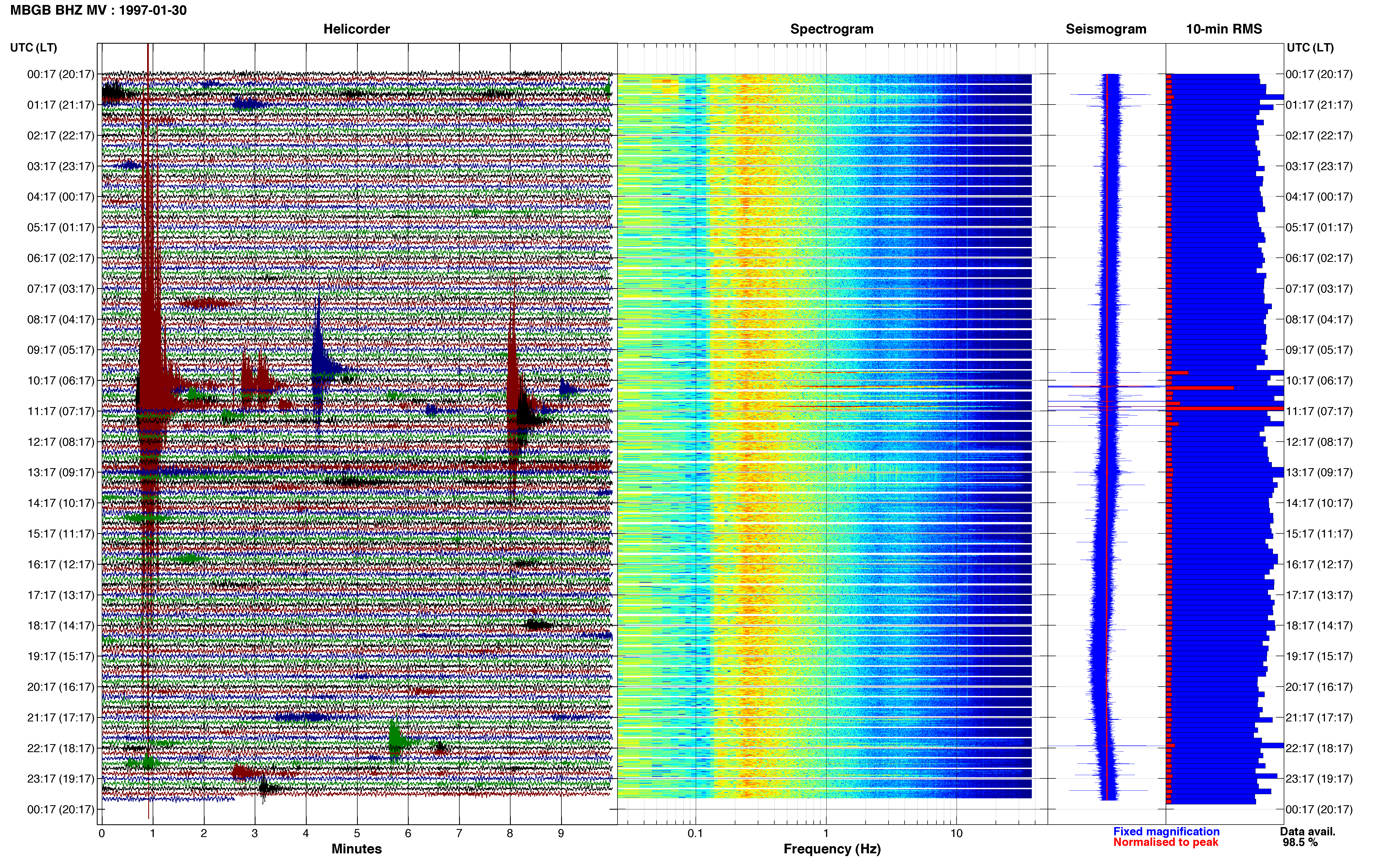The height and width of the screenshot is (868, 1388).
Task: Click the '1' frequency tick label
Action: 826,833
